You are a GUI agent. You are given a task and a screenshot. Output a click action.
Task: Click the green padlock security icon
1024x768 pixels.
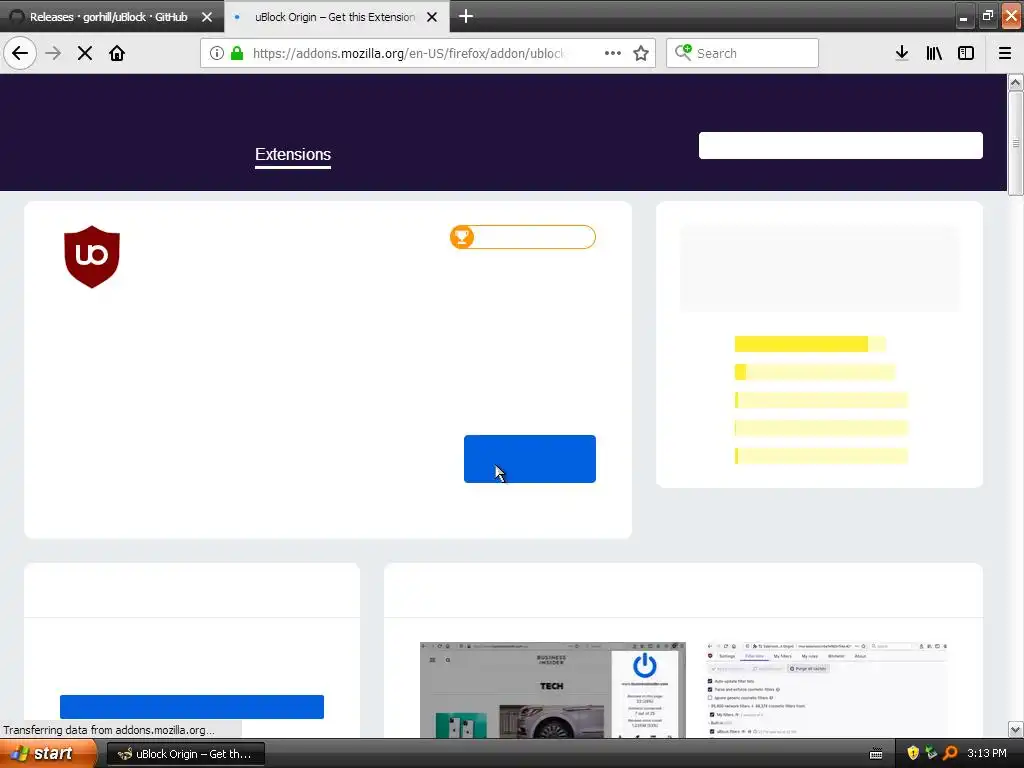tap(237, 53)
